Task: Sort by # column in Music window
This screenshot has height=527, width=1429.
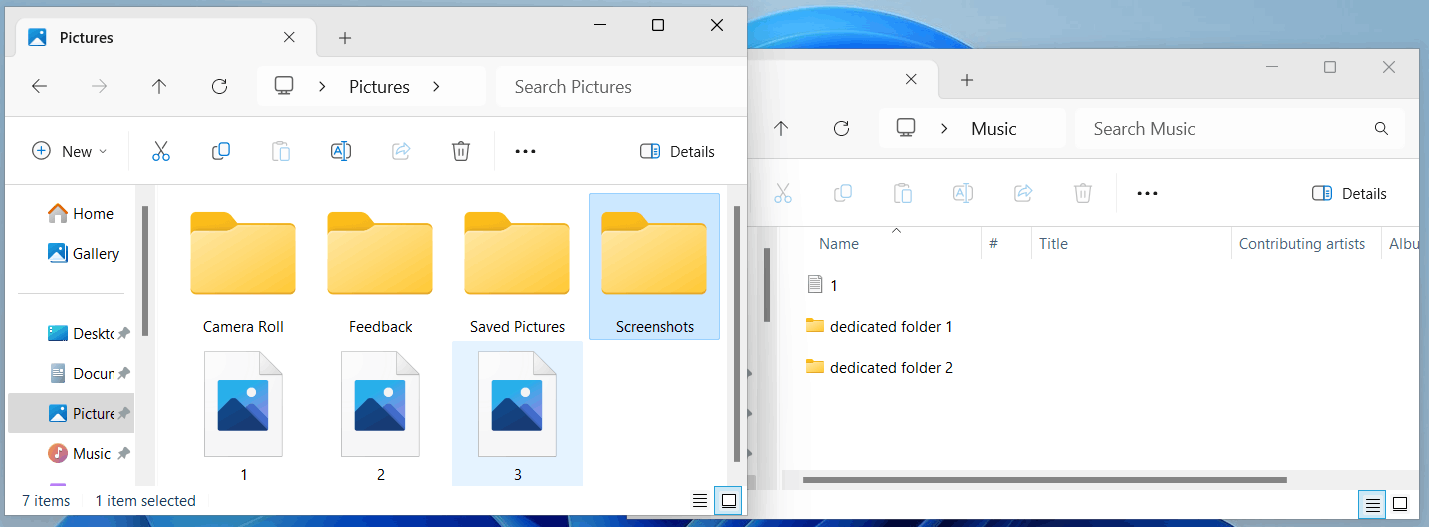Action: 994,243
